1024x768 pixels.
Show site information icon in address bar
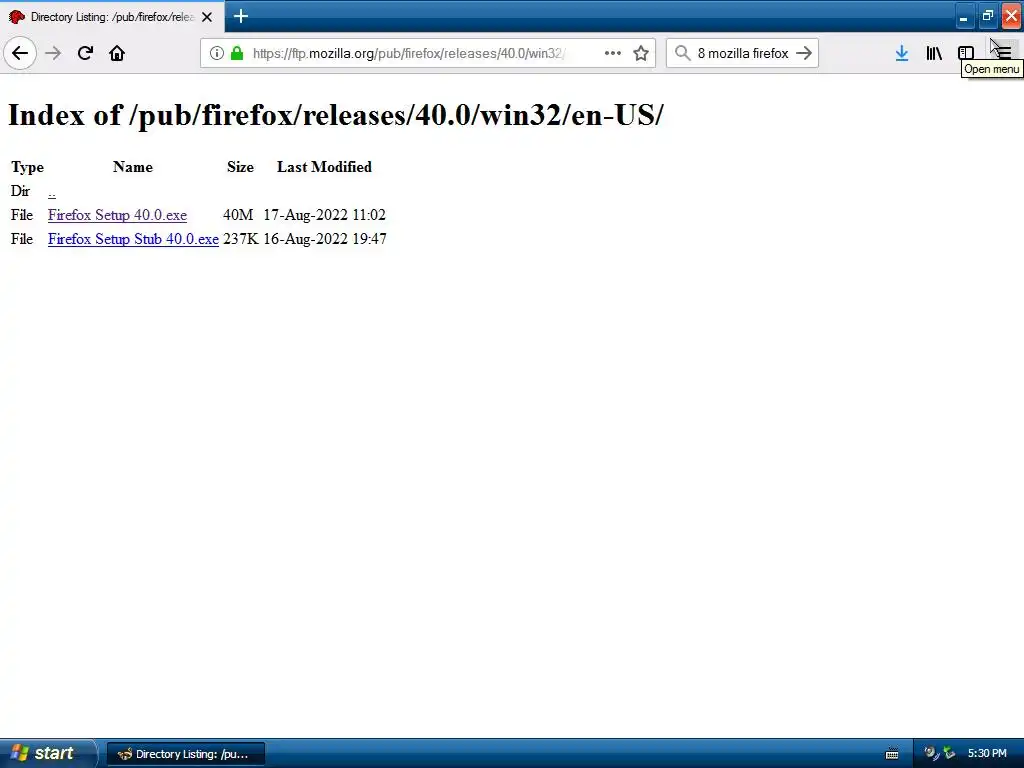coord(217,53)
